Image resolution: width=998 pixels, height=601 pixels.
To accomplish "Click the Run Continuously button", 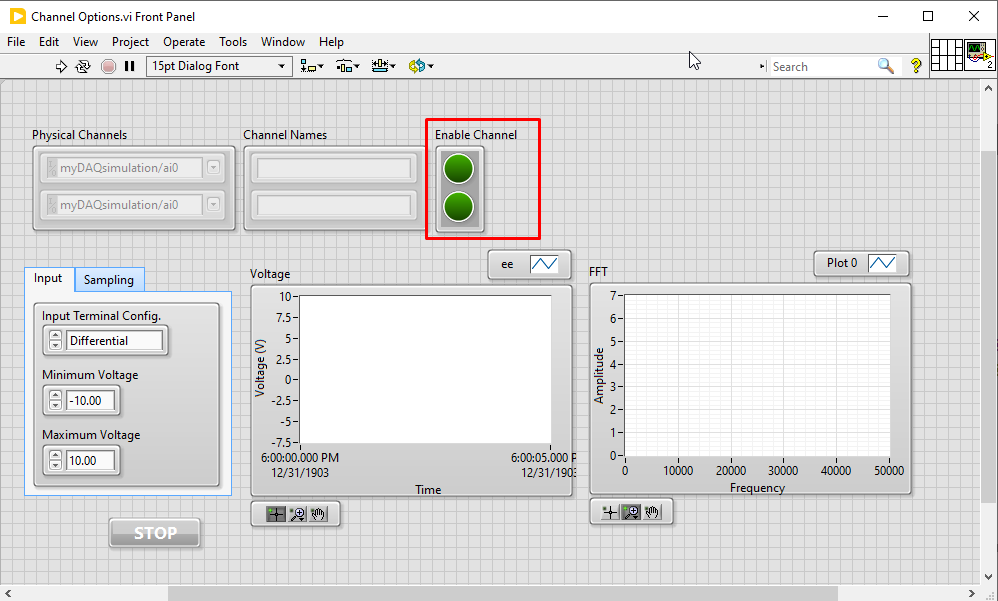I will [83, 66].
